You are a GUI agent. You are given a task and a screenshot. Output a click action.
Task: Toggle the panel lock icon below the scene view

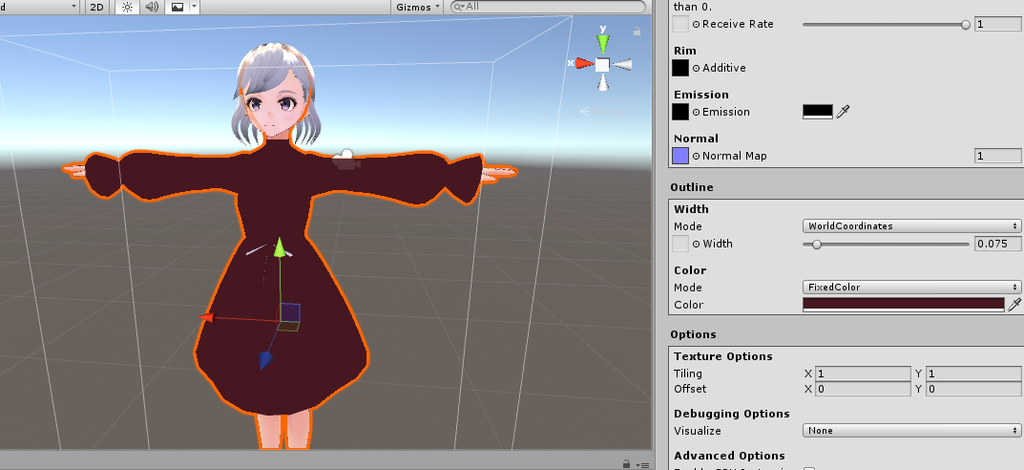point(627,463)
